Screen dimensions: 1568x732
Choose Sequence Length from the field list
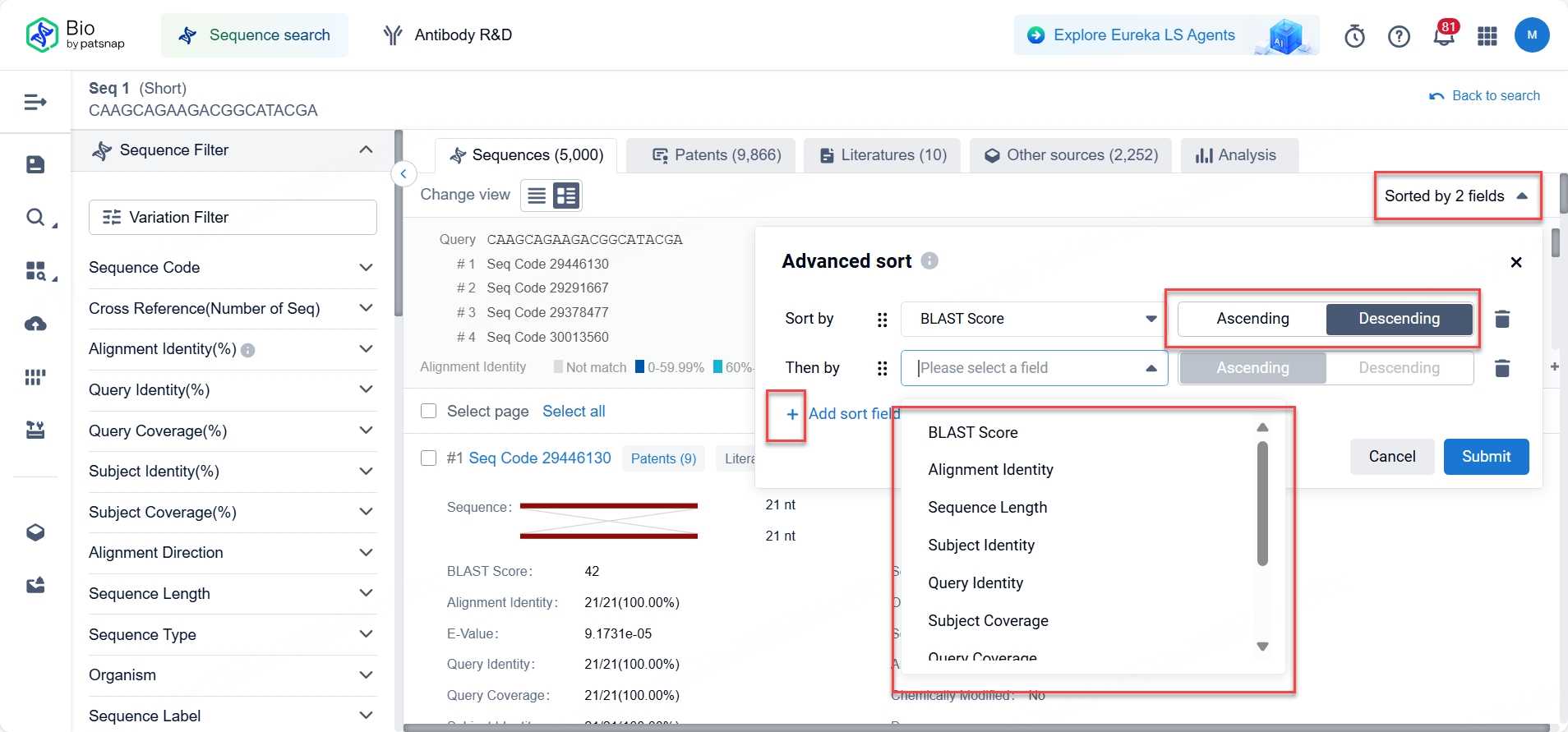pos(987,508)
